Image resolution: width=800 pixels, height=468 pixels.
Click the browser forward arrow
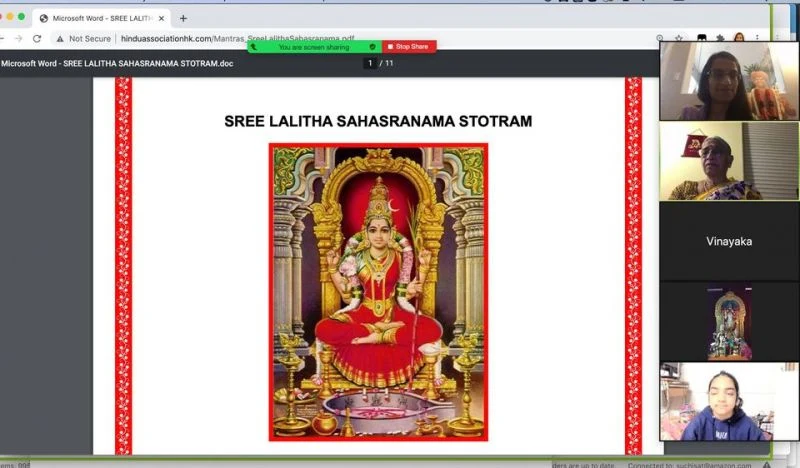click(18, 38)
